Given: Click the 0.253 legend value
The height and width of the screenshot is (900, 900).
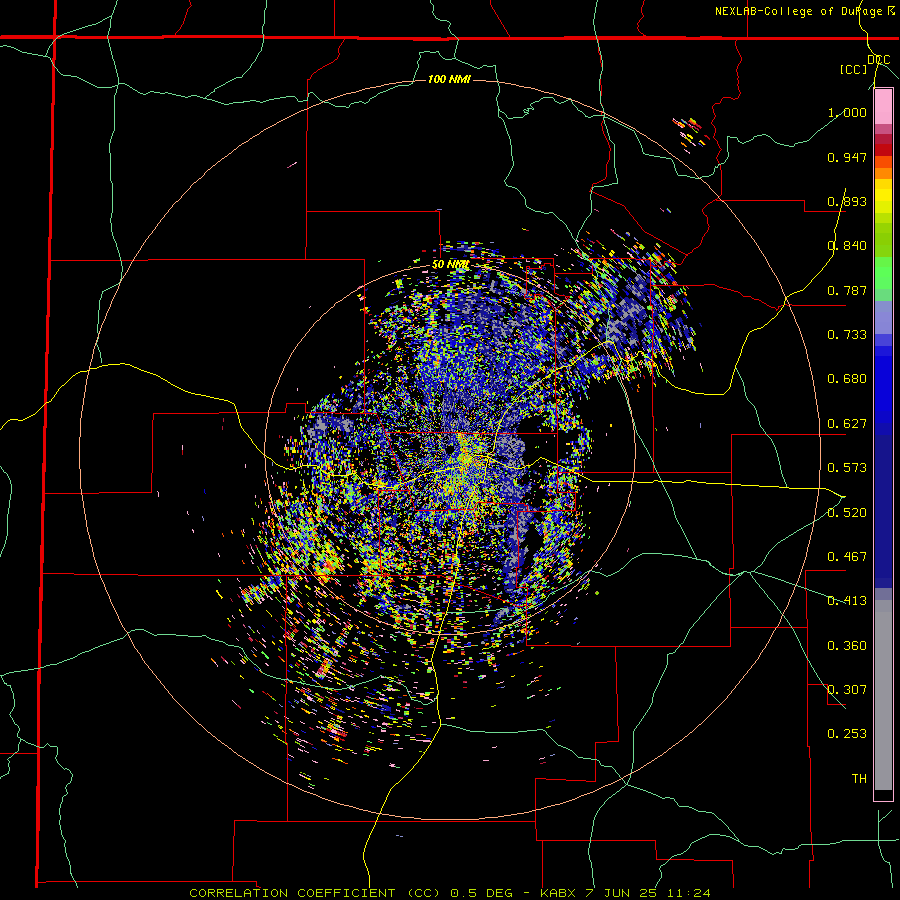Looking at the screenshot, I should (x=847, y=734).
